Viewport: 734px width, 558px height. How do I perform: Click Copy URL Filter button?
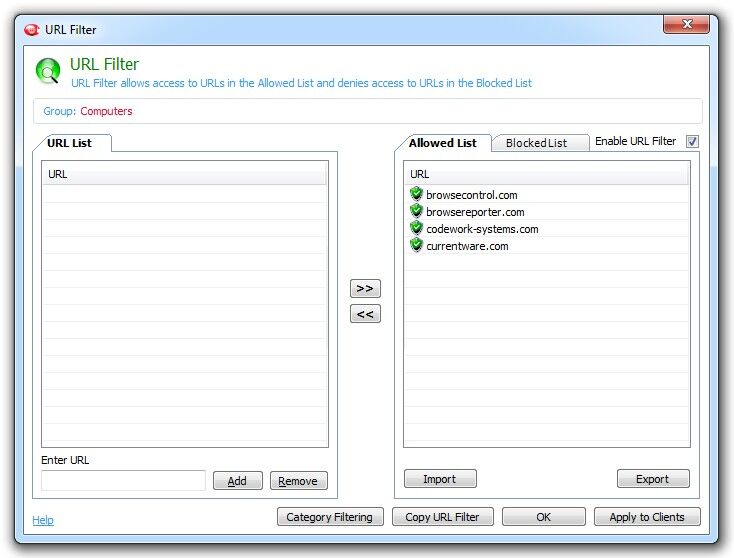click(442, 517)
